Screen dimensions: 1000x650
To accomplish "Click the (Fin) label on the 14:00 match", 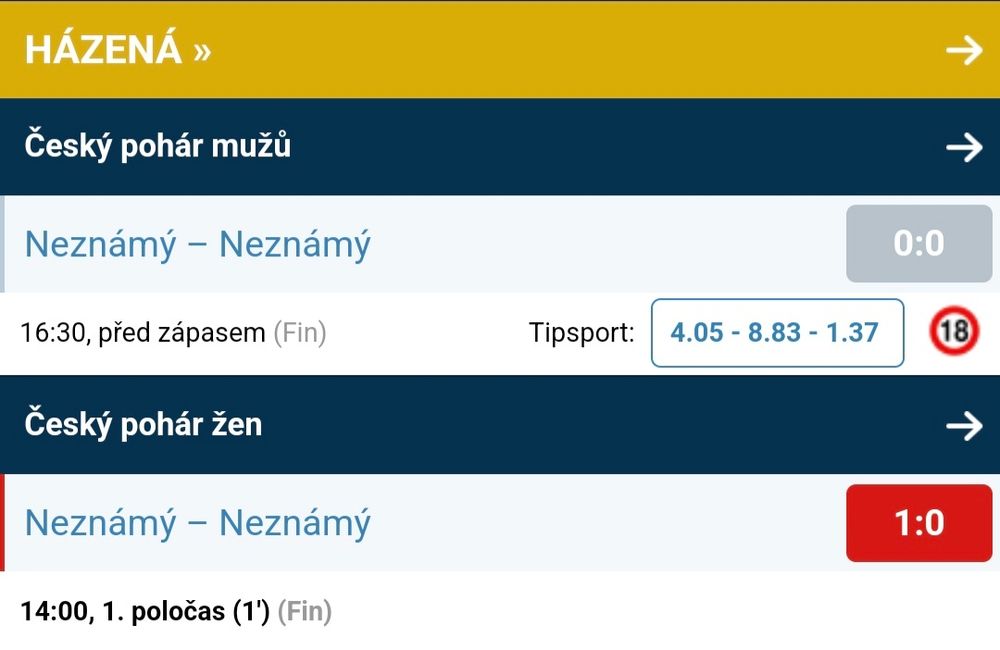I will click(x=304, y=611).
